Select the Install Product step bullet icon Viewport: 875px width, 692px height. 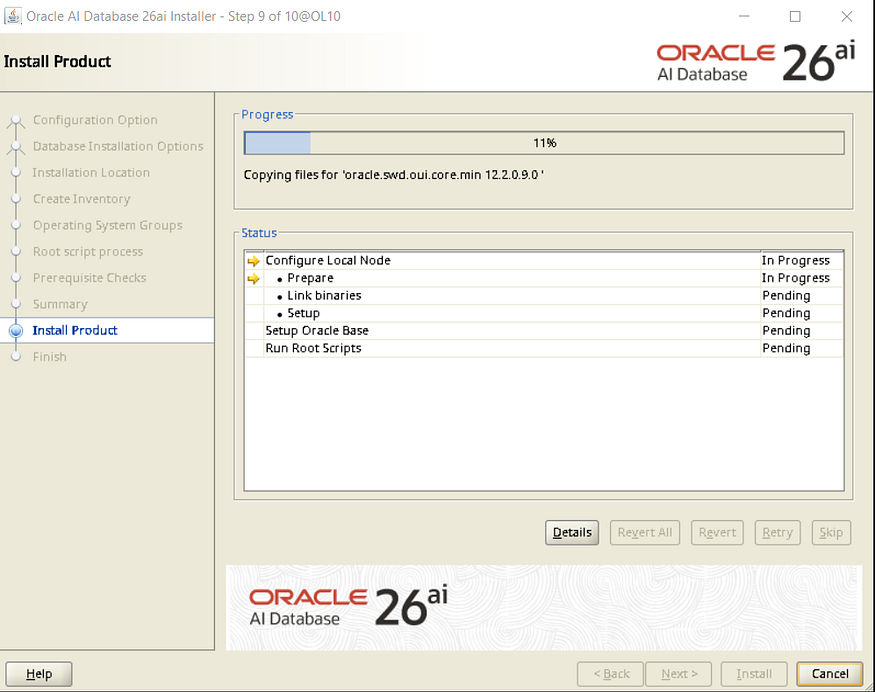pyautogui.click(x=16, y=330)
